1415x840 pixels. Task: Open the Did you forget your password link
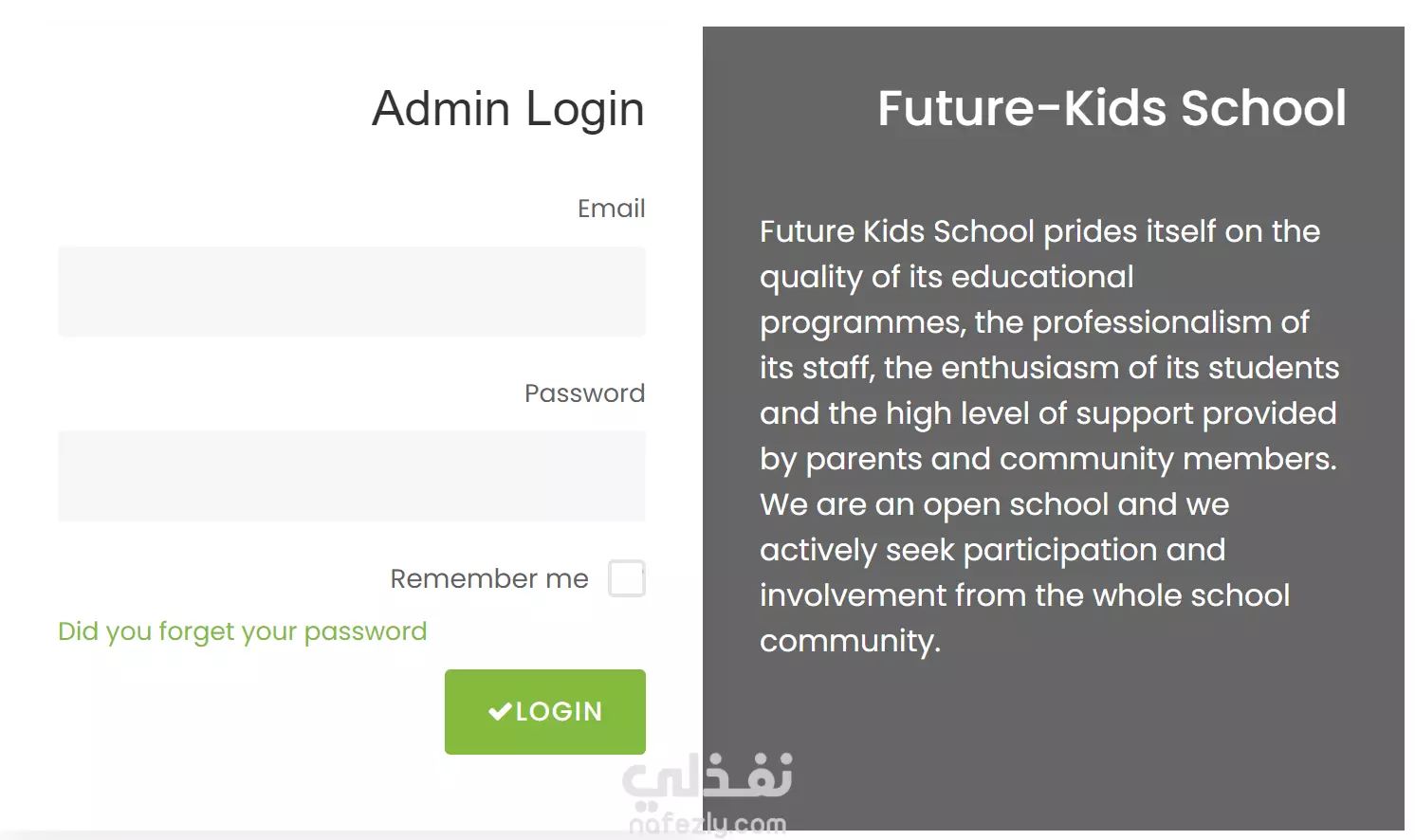243,631
